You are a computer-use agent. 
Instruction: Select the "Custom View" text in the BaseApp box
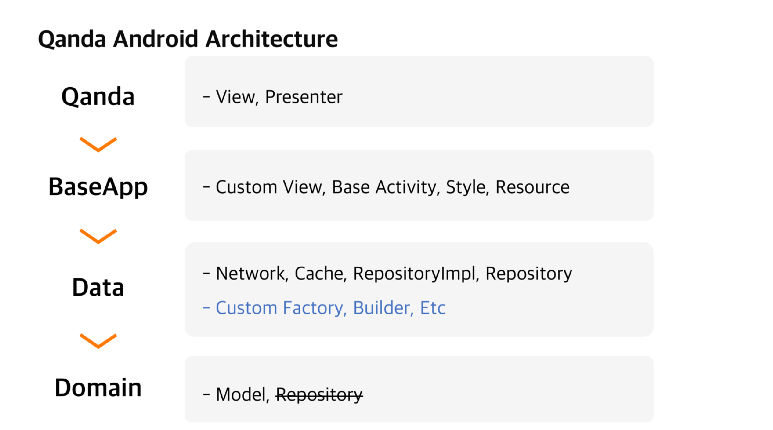coord(269,187)
